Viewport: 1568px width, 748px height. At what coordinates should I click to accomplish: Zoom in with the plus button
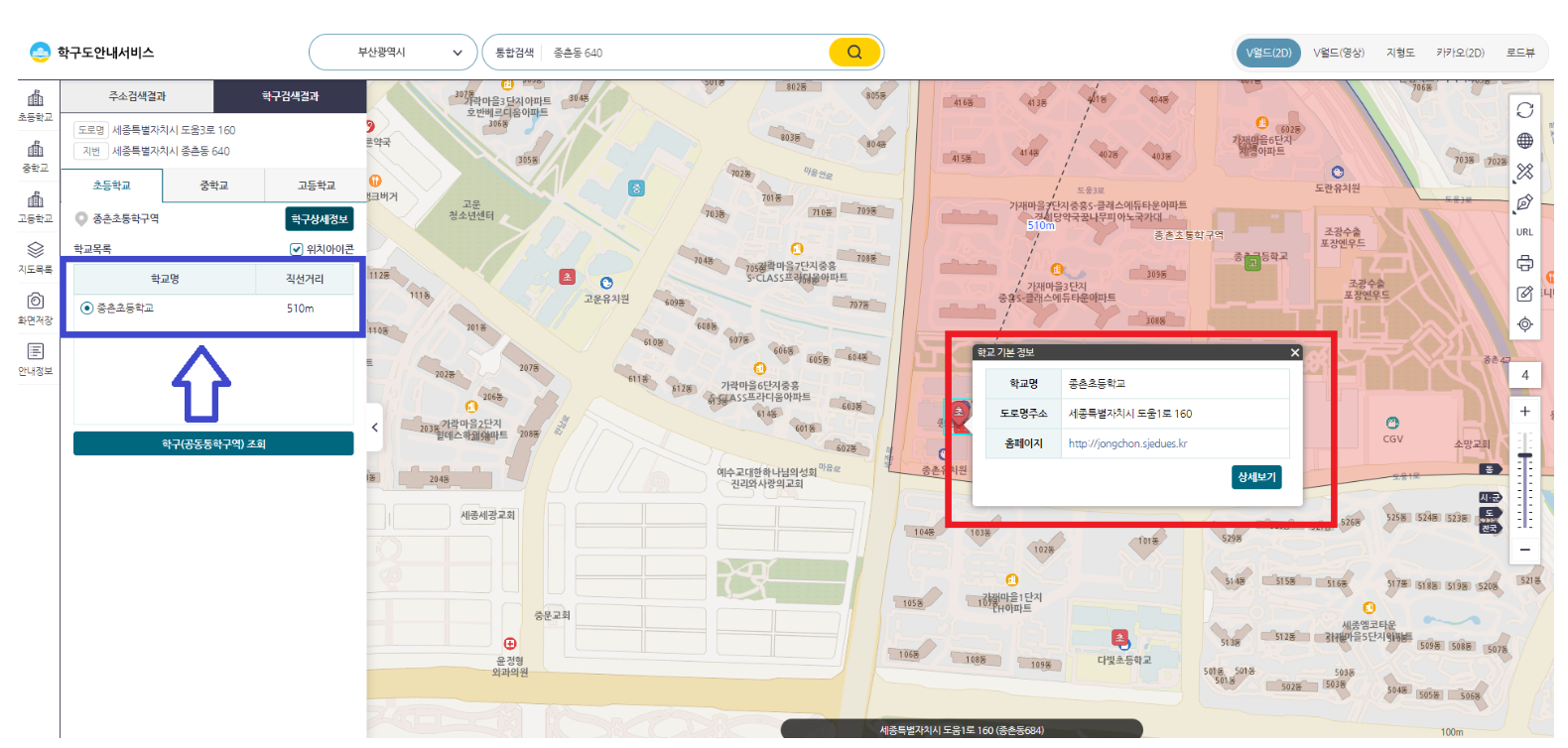point(1525,411)
